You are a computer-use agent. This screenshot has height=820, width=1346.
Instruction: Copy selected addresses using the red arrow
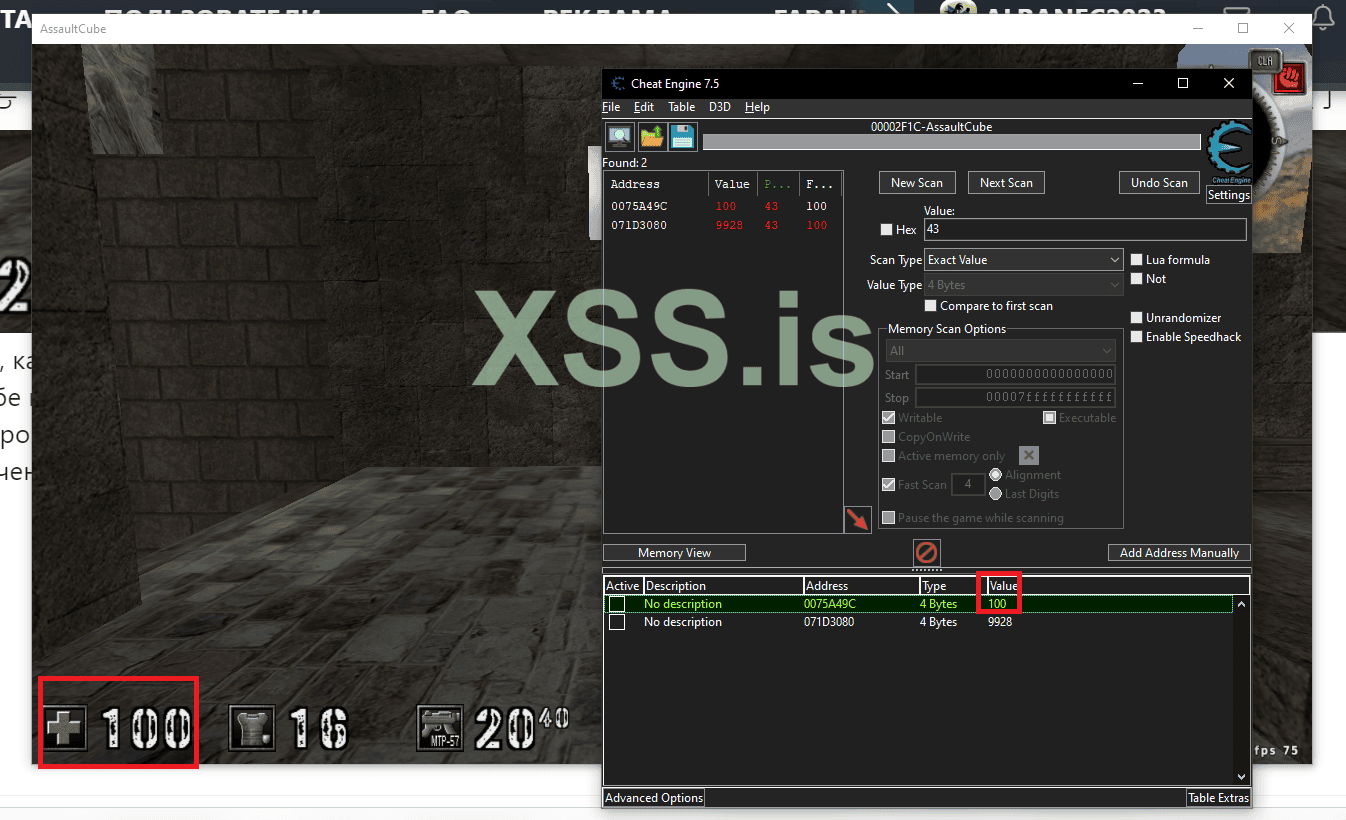[858, 519]
